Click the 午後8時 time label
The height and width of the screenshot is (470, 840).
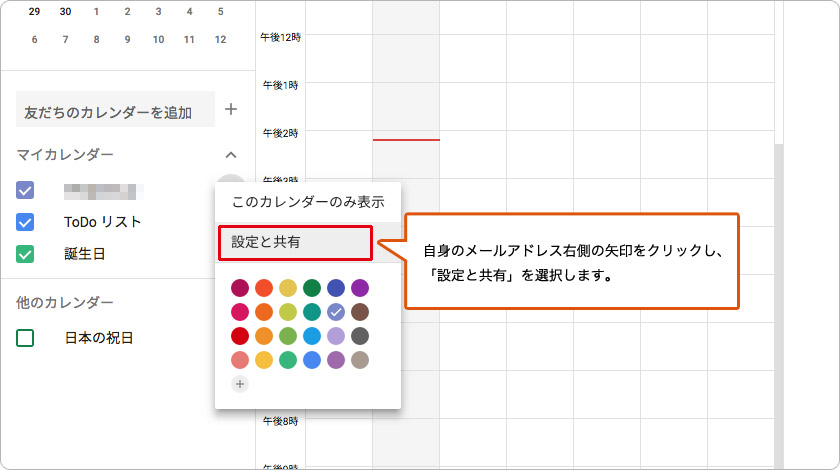tap(281, 421)
